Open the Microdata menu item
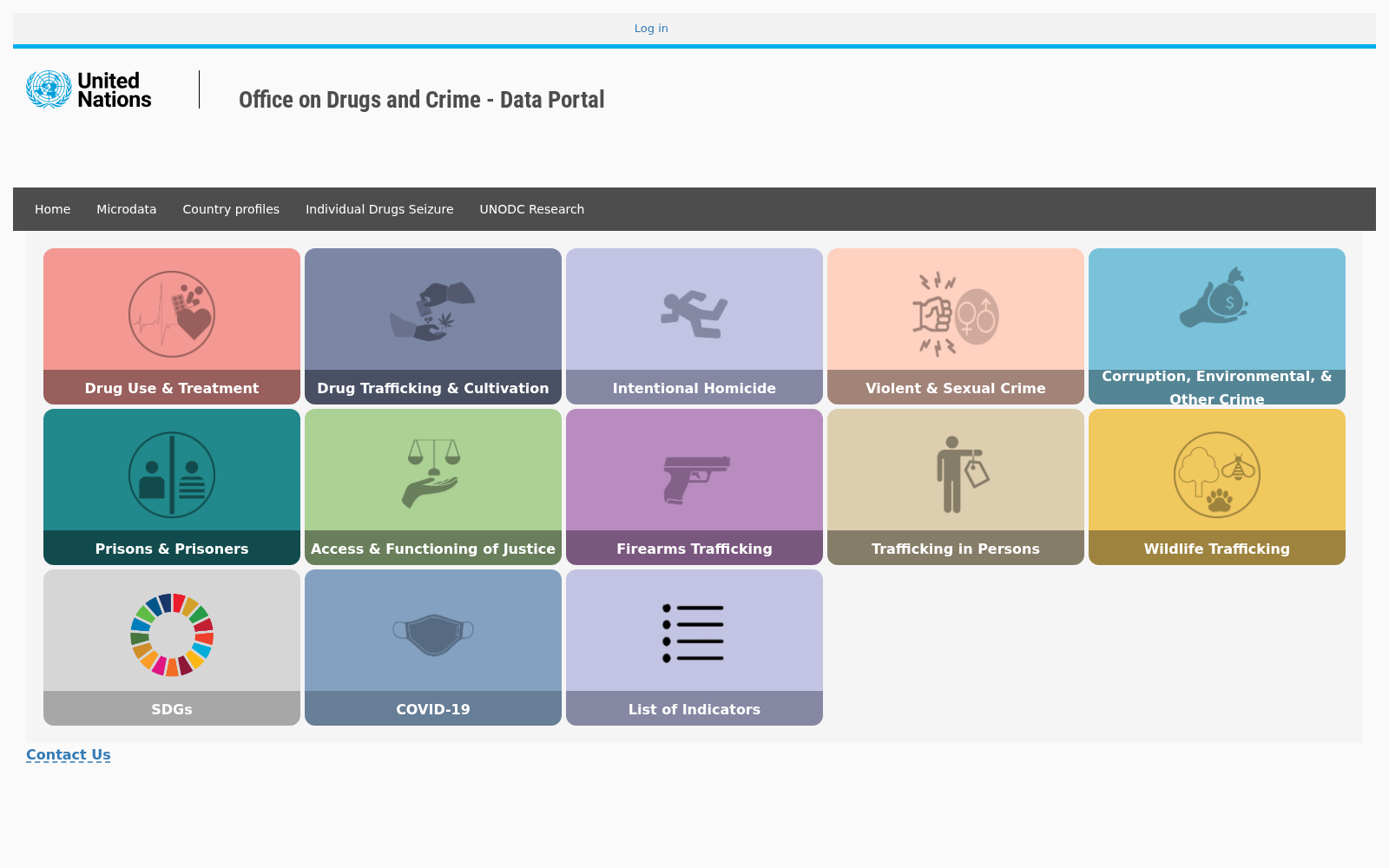The height and width of the screenshot is (868, 1389). pyautogui.click(x=127, y=209)
